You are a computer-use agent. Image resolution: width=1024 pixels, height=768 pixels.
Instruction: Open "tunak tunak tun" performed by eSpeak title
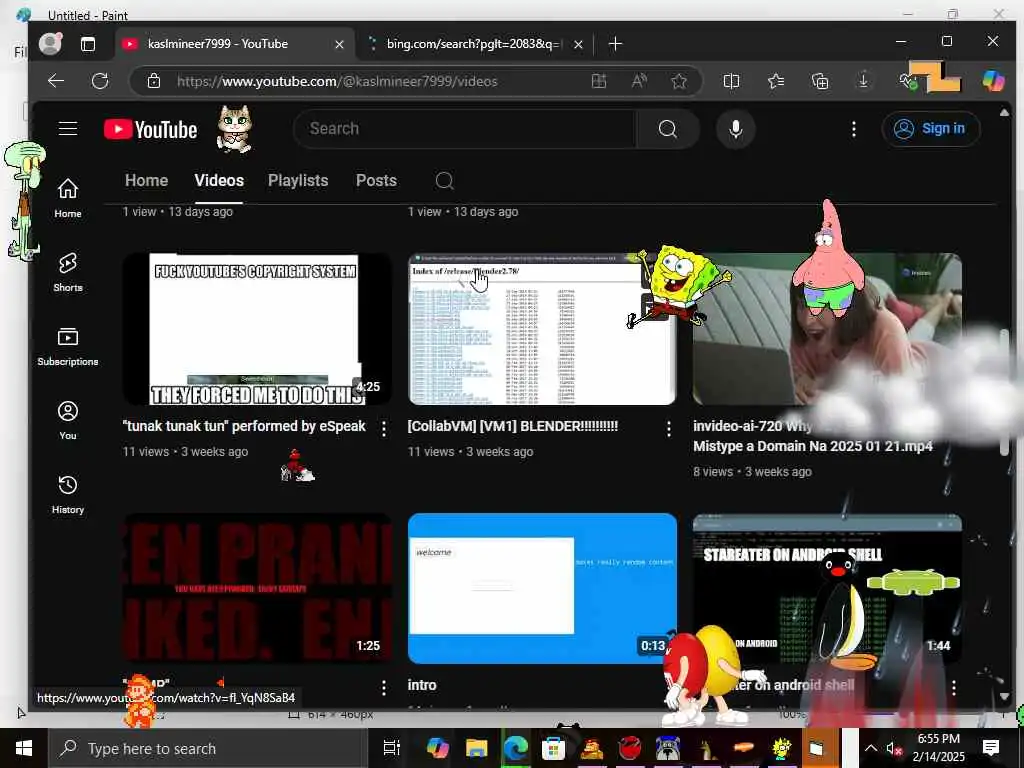244,426
